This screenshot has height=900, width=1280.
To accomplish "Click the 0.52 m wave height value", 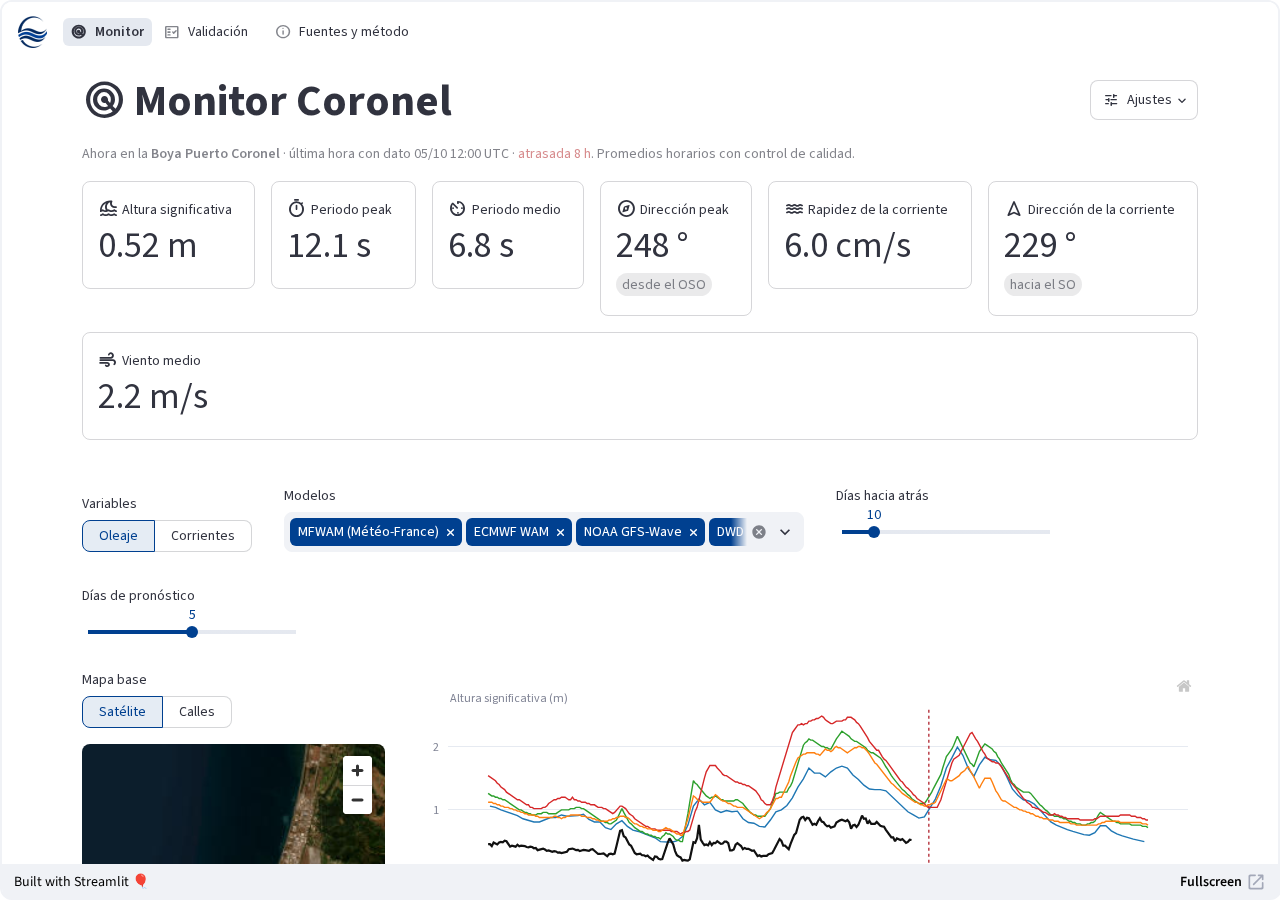I will point(148,246).
